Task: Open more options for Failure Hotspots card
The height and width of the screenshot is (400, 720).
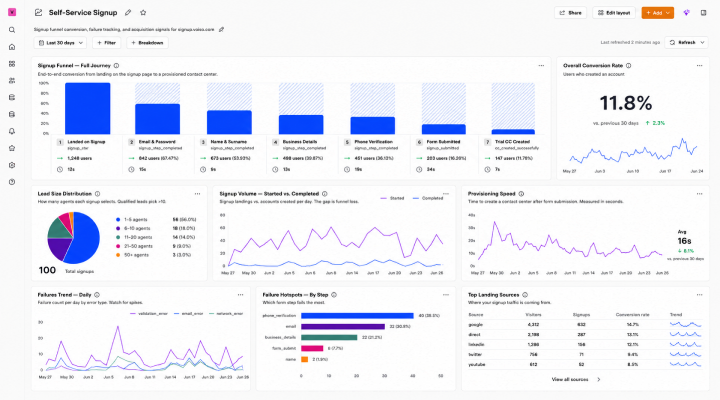Action: pos(446,295)
